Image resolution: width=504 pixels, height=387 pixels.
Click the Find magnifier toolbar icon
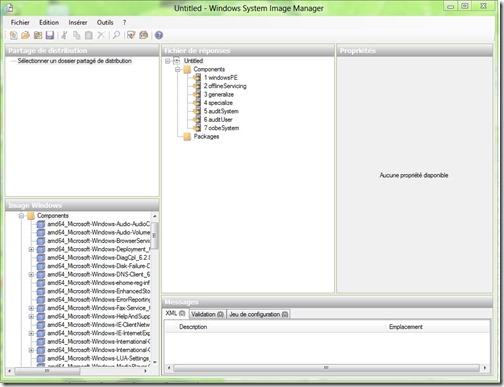(116, 35)
